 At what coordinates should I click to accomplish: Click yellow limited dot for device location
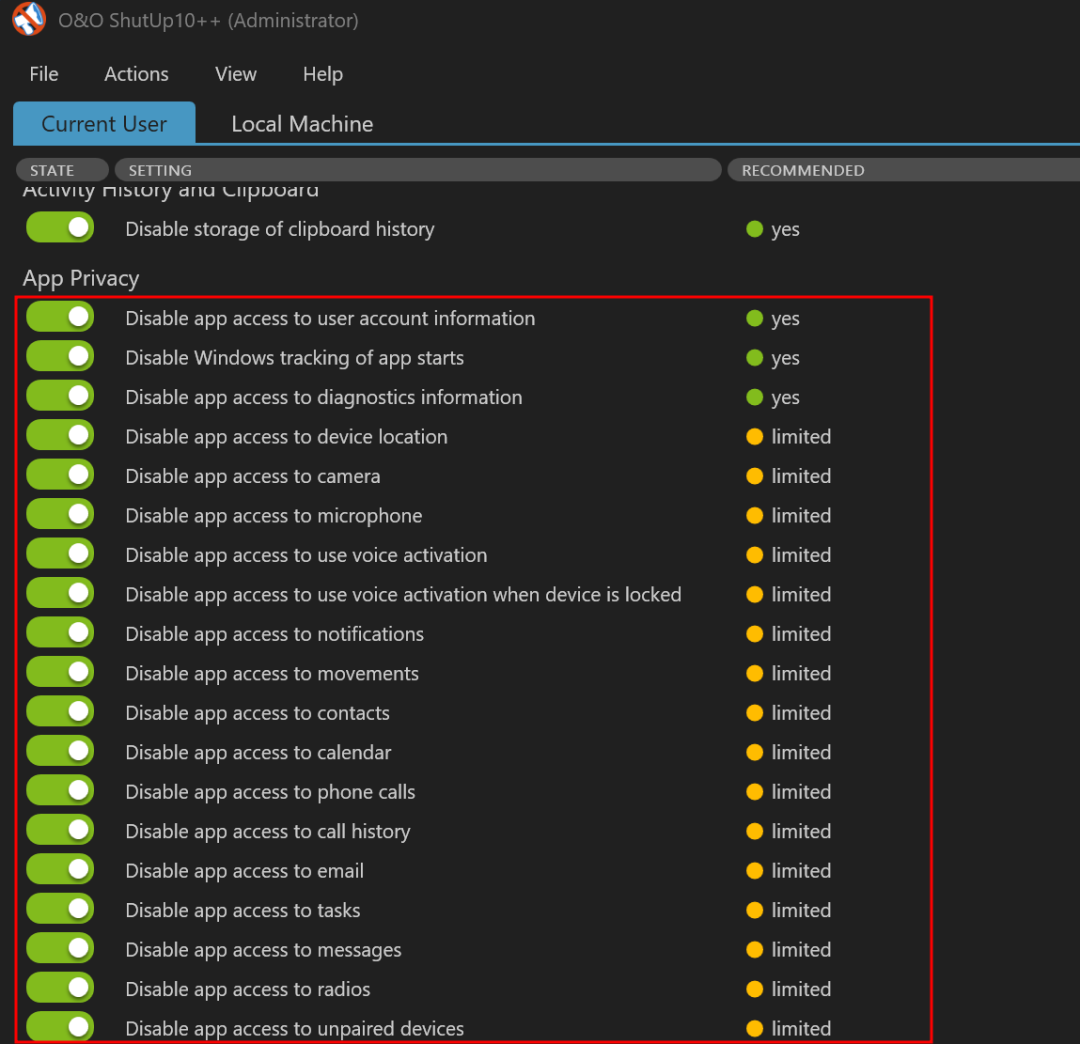[x=754, y=437]
